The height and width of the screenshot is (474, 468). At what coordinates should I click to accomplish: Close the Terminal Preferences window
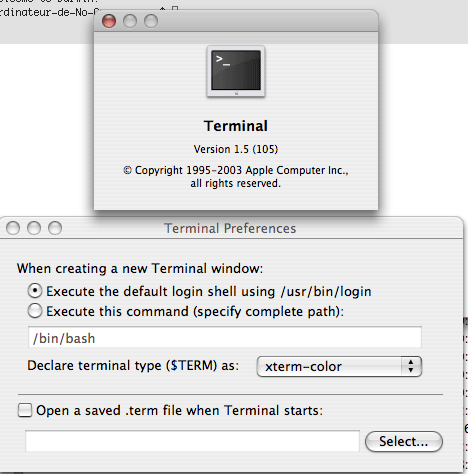pyautogui.click(x=13, y=228)
